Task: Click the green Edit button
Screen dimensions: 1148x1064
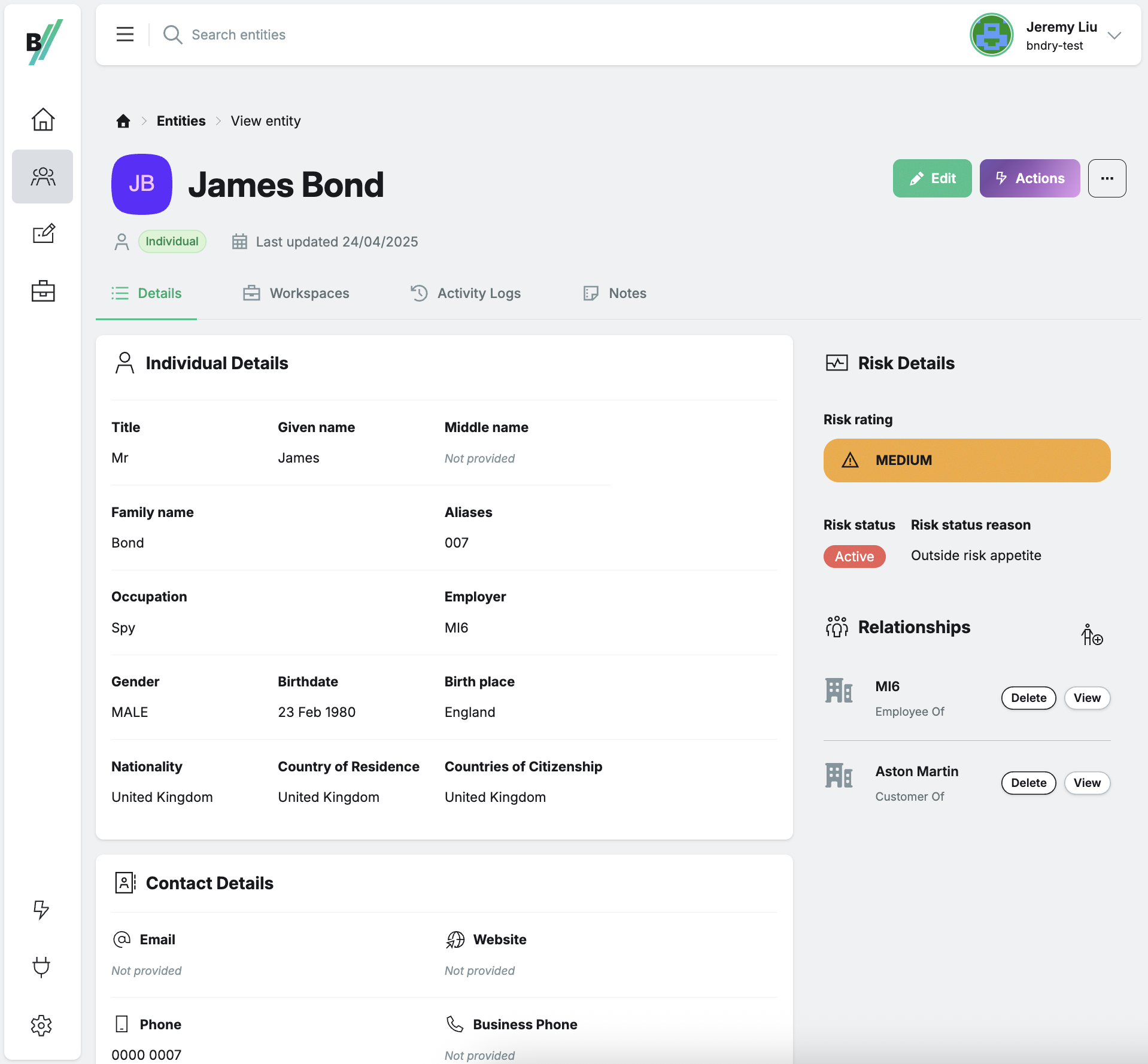Action: point(932,178)
